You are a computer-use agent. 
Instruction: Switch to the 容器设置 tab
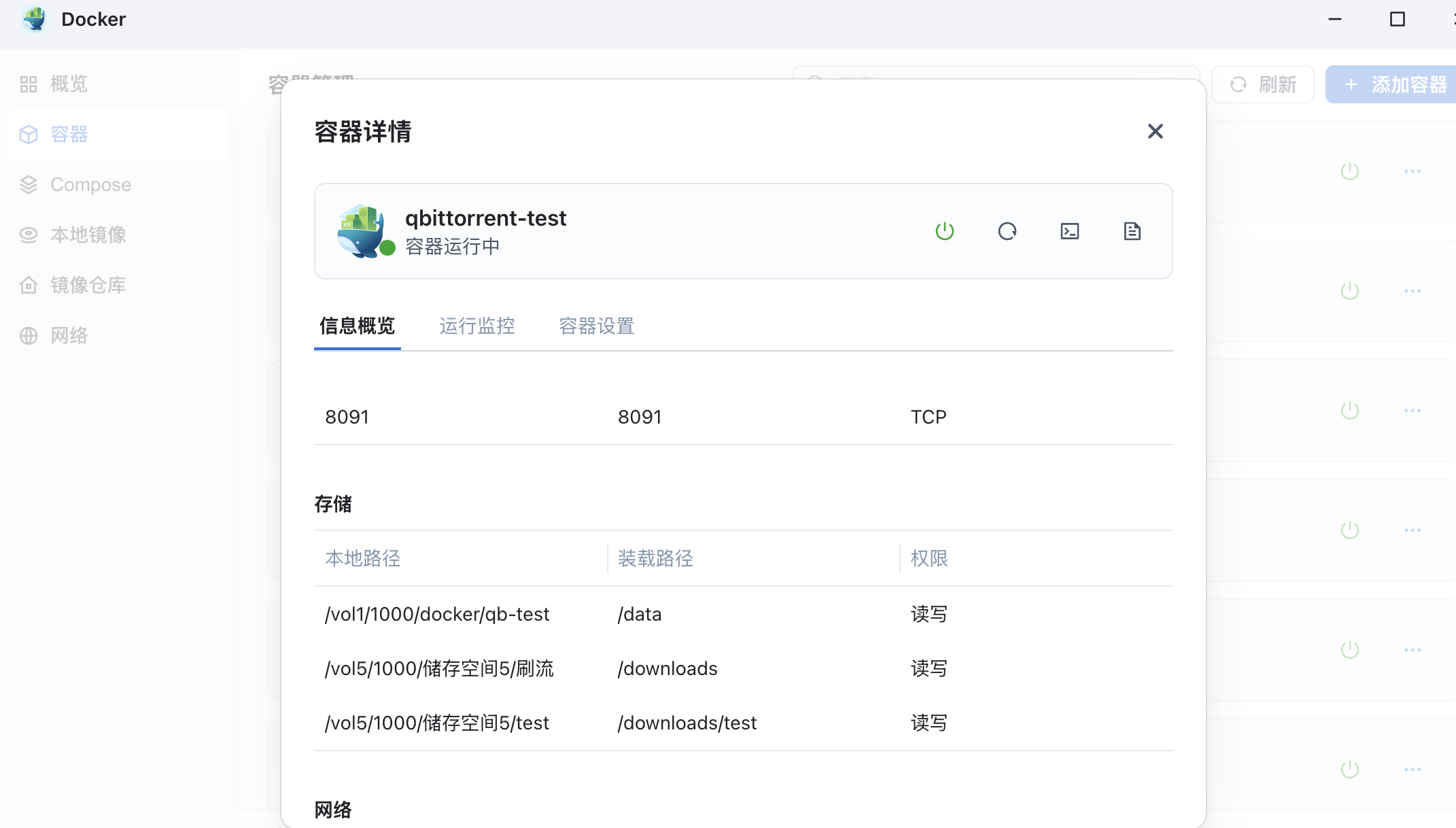click(597, 326)
